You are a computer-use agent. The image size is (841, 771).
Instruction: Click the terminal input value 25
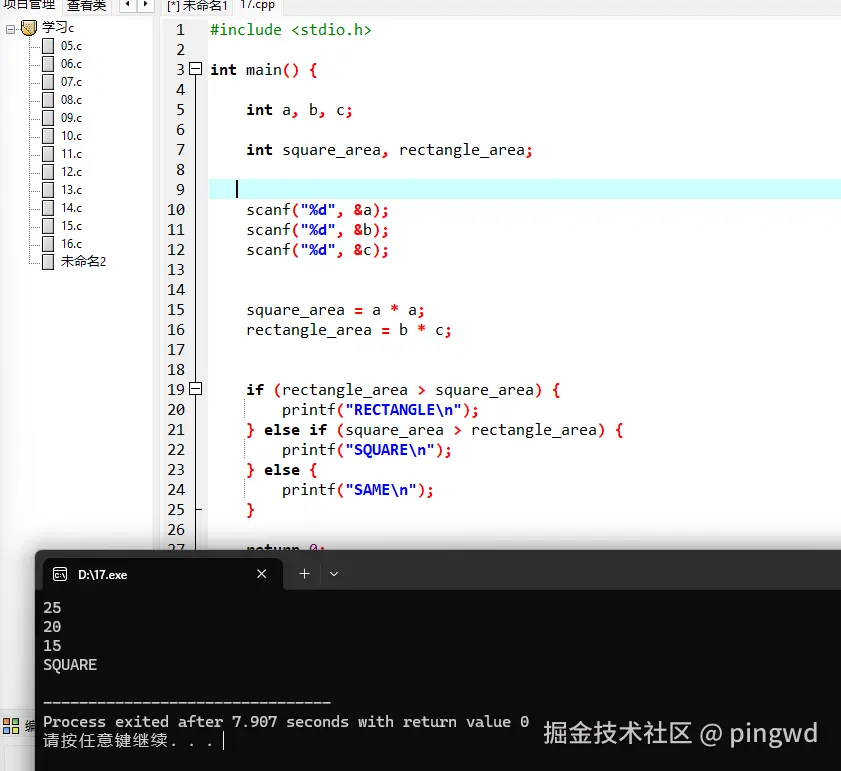point(52,608)
